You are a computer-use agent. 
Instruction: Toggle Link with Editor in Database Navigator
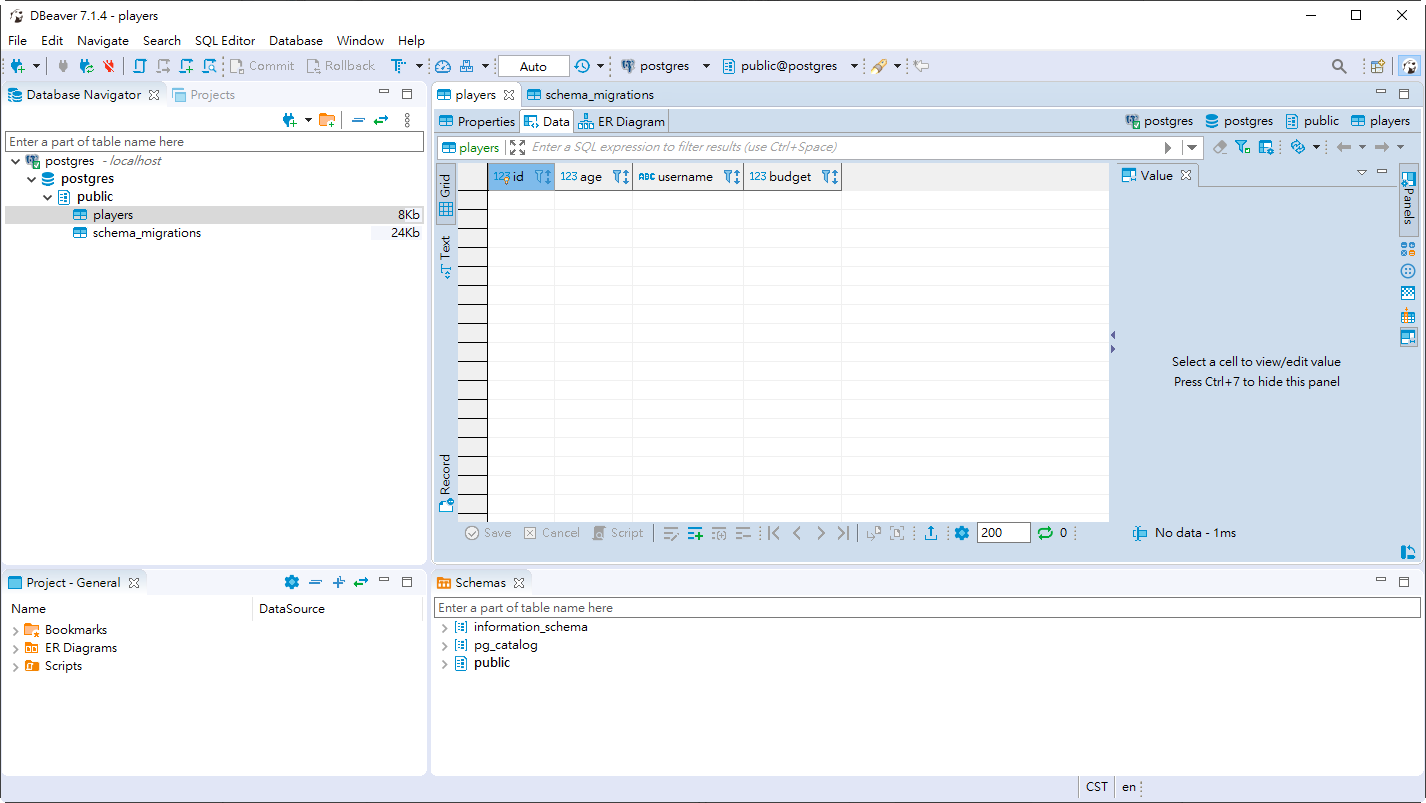click(381, 120)
